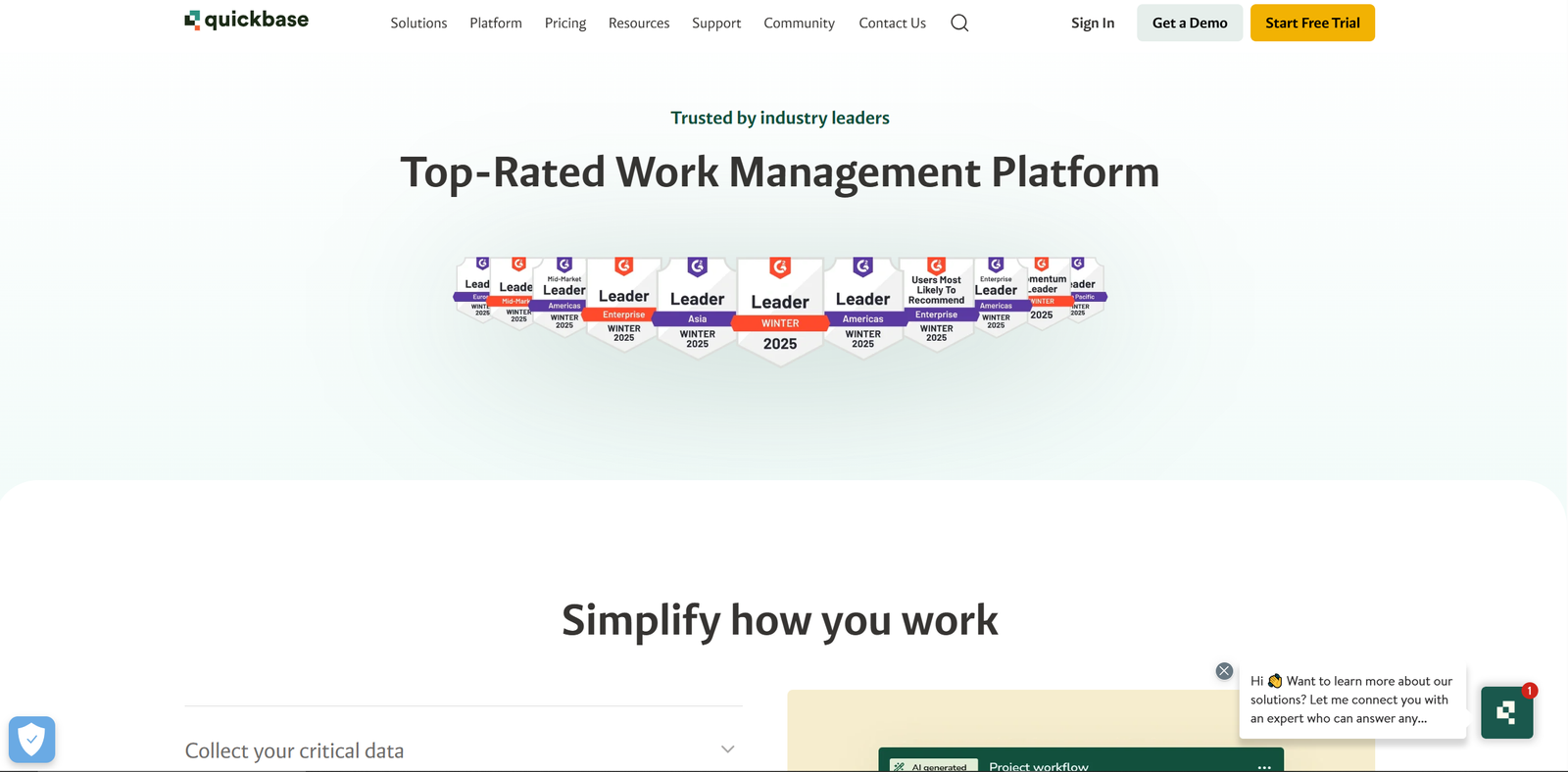Click the 'Top-Rated Work Management Platform' heading

click(780, 172)
